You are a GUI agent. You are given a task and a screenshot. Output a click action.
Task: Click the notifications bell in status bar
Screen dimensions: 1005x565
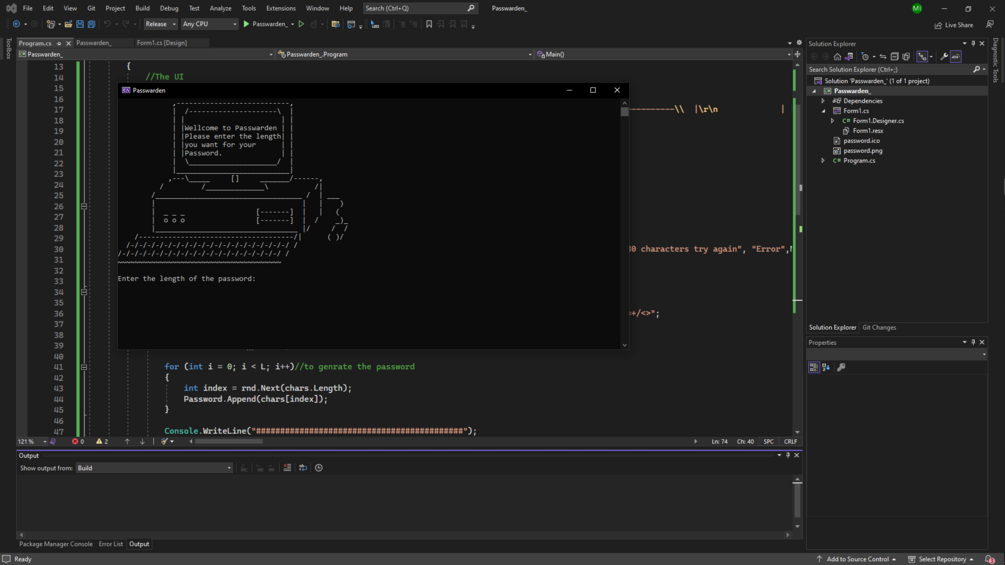991,559
